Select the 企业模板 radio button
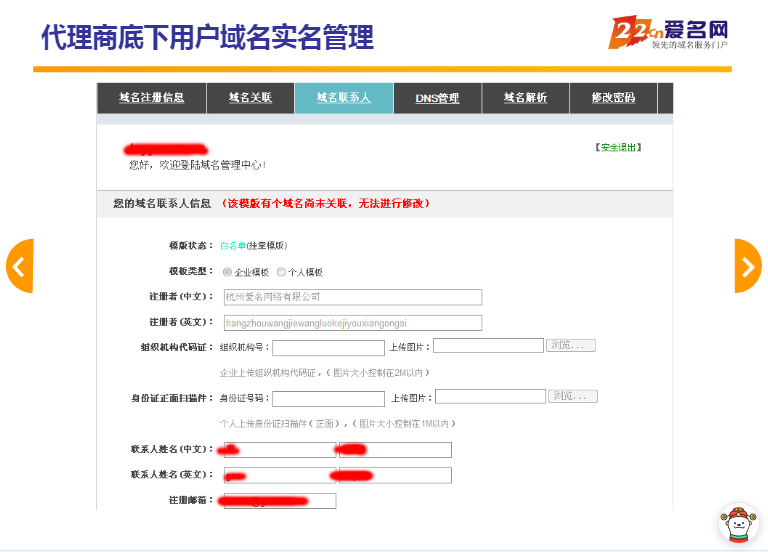This screenshot has height=552, width=768. pos(228,272)
